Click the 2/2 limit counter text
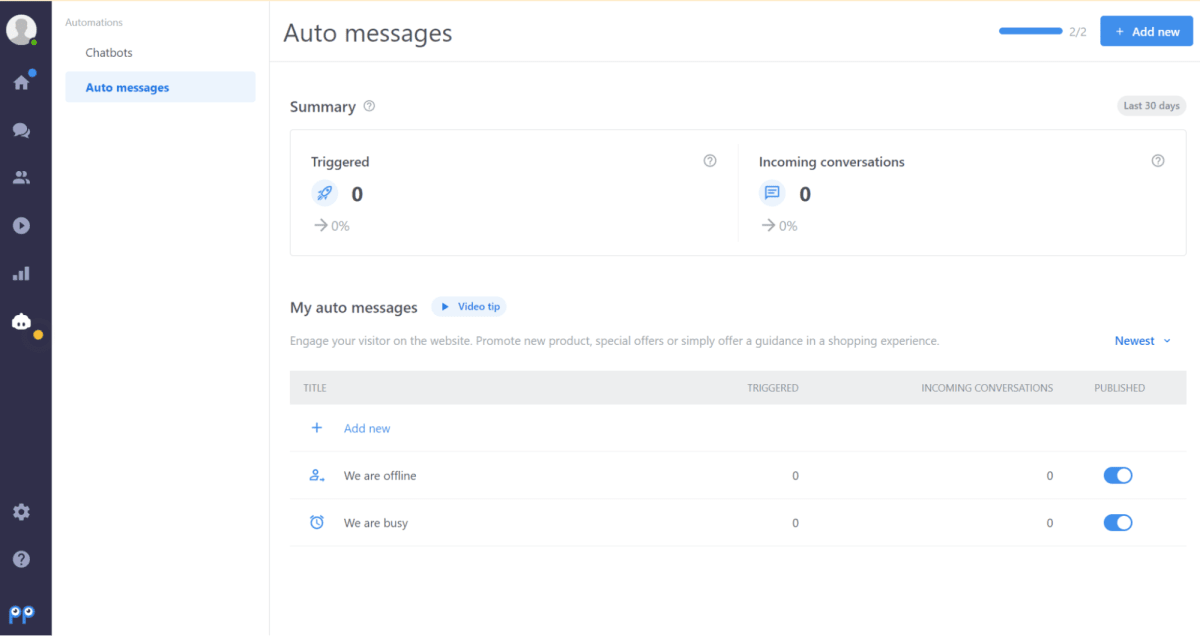Image resolution: width=1200 pixels, height=636 pixels. pos(1078,32)
